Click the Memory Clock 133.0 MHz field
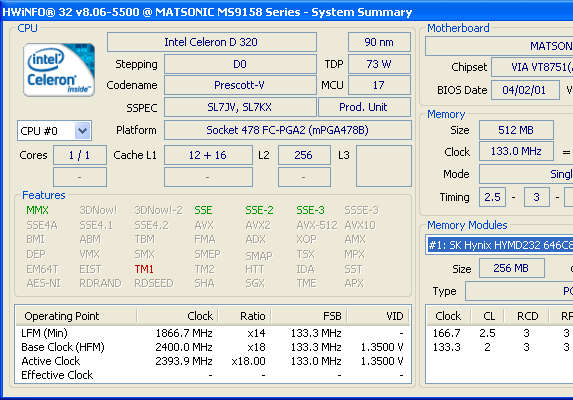The height and width of the screenshot is (400, 573). (x=516, y=151)
